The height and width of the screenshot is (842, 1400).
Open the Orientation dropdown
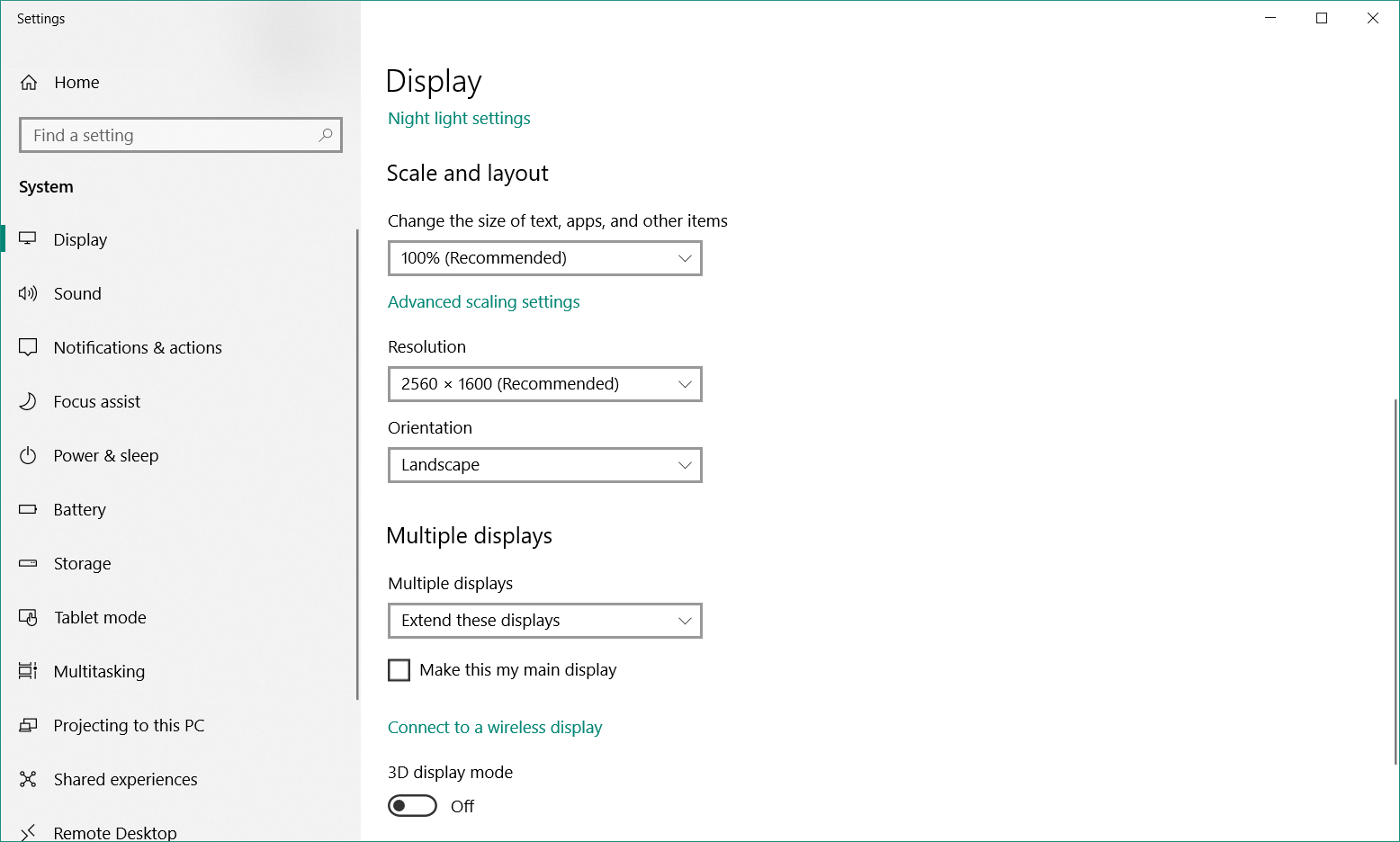[x=544, y=465]
